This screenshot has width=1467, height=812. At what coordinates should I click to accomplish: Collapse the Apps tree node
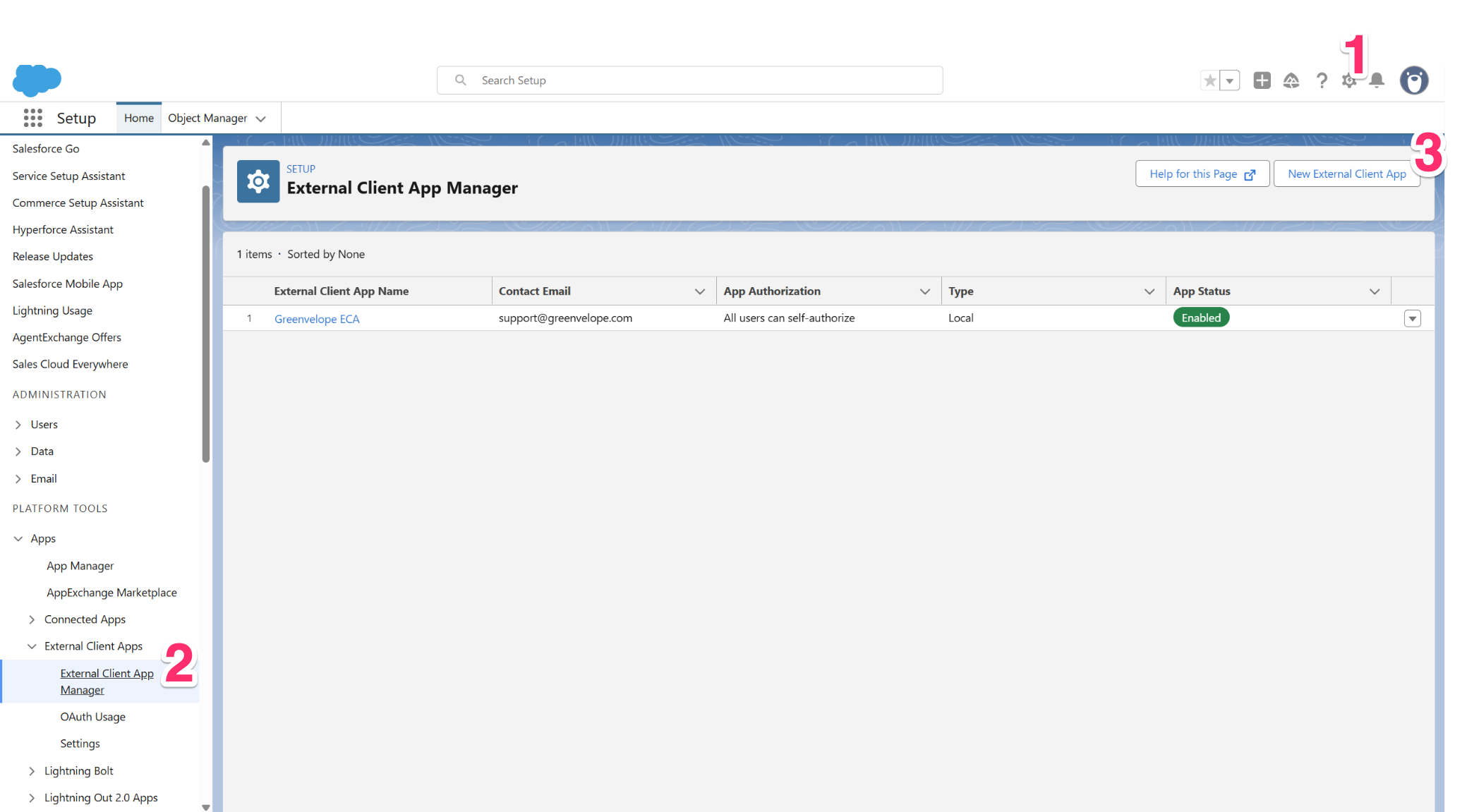click(x=18, y=539)
